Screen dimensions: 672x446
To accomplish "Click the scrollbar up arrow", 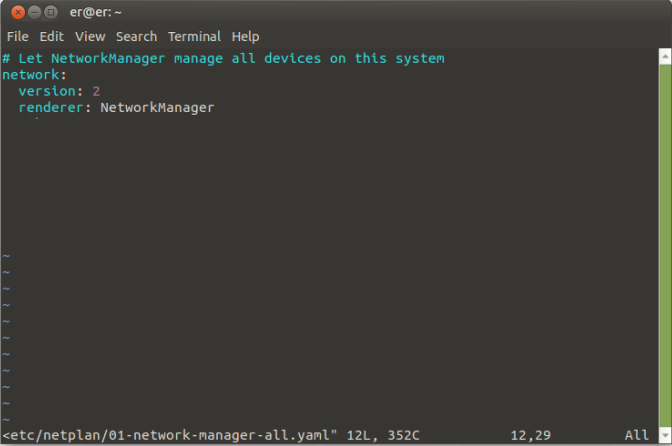I will 665,55.
